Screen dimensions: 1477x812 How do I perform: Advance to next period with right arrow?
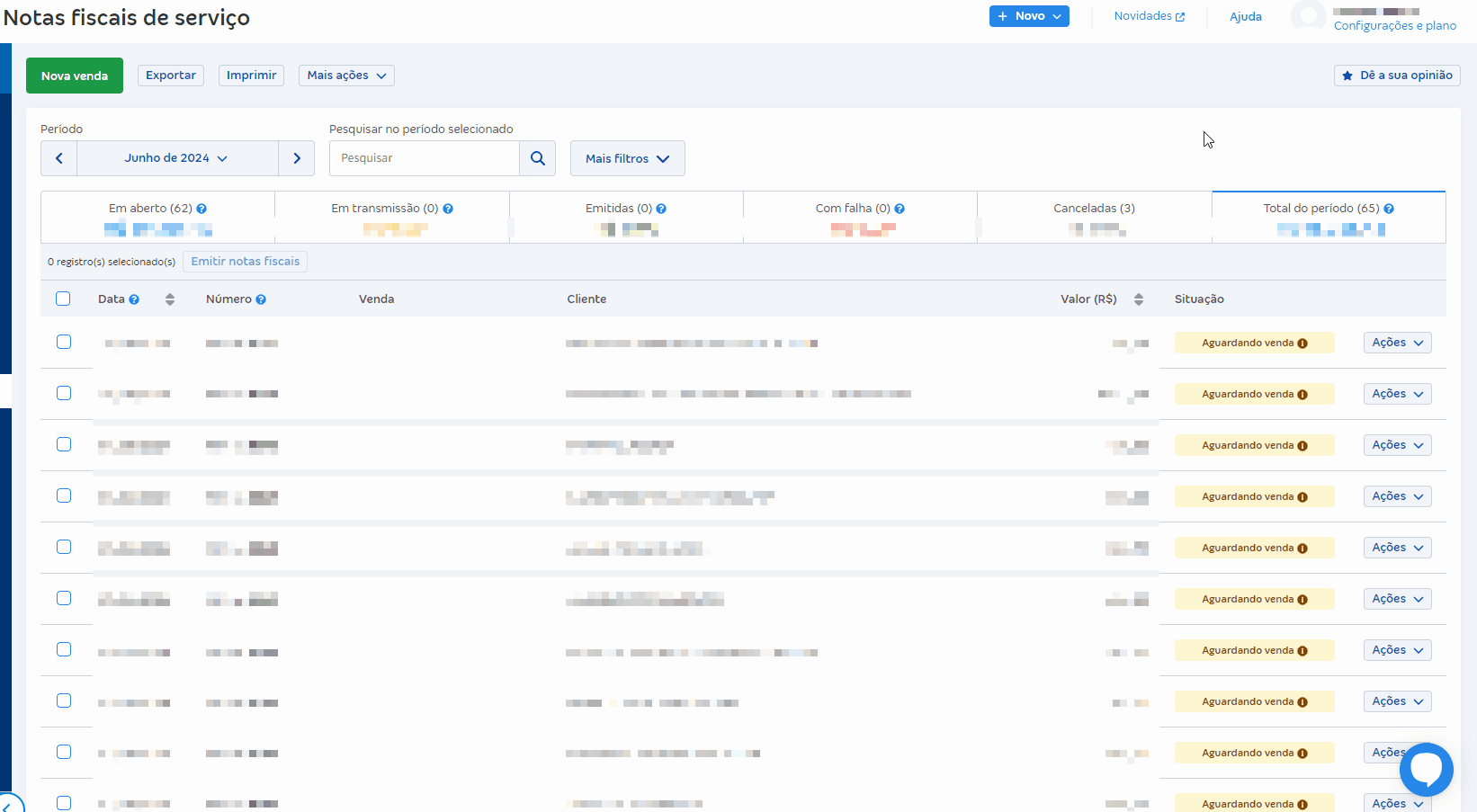(297, 158)
